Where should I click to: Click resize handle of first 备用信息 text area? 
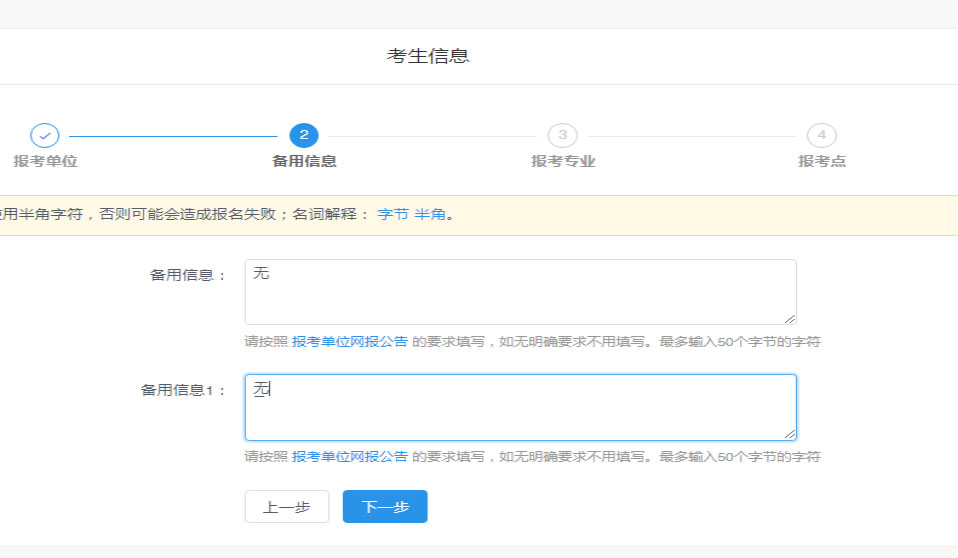(x=790, y=318)
